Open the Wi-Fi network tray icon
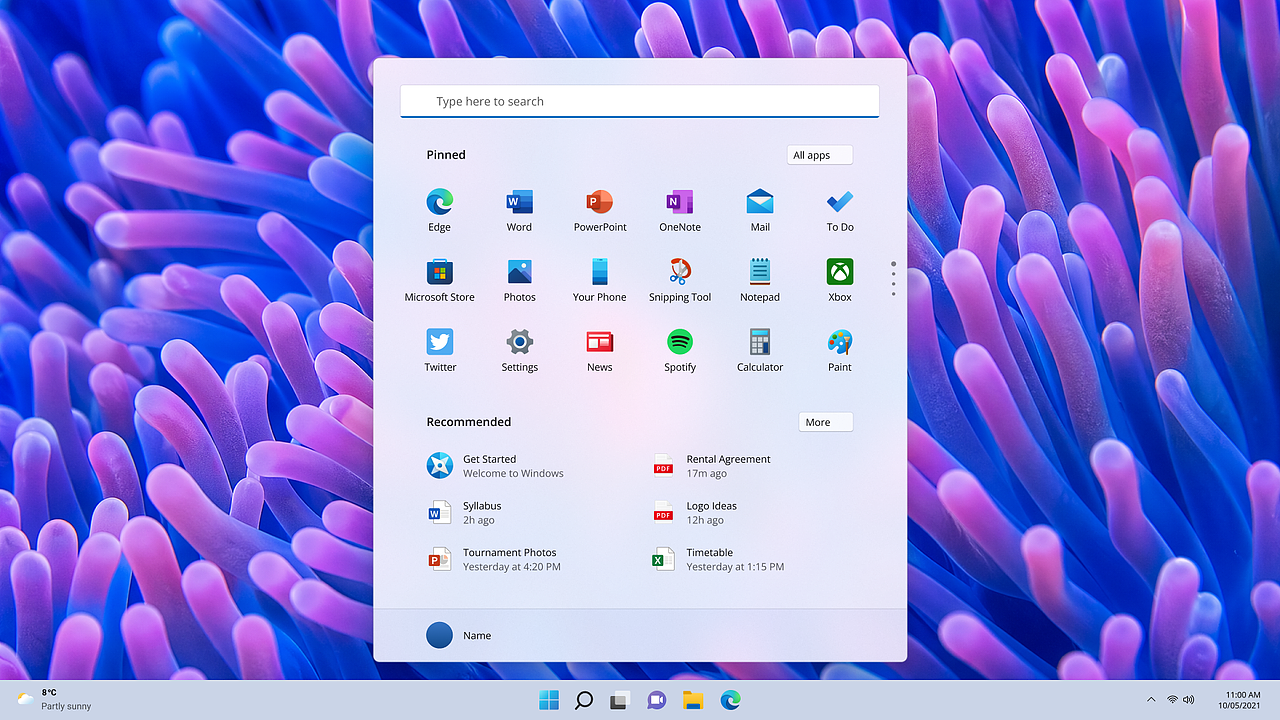 (x=1172, y=700)
